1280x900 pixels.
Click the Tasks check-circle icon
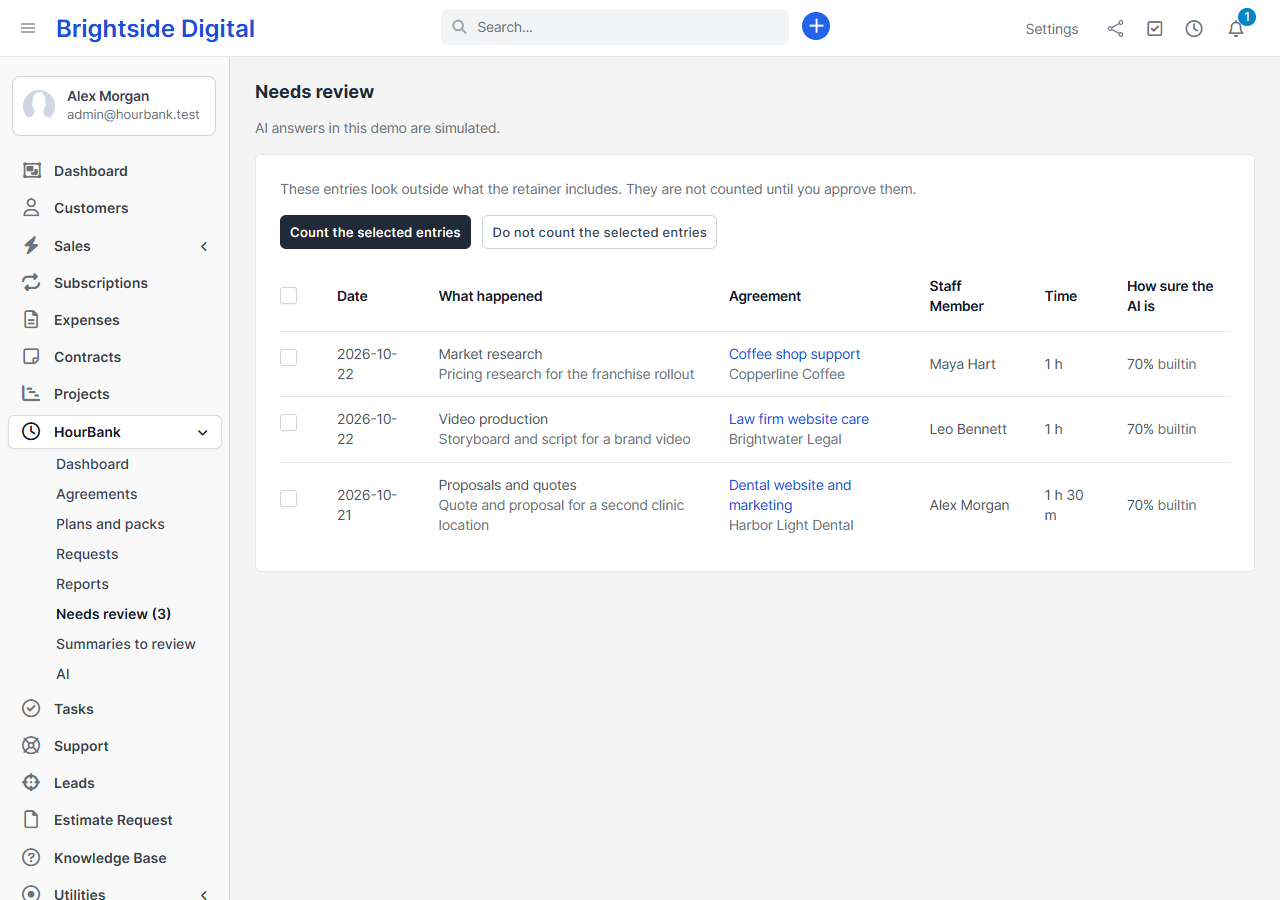click(x=31, y=709)
